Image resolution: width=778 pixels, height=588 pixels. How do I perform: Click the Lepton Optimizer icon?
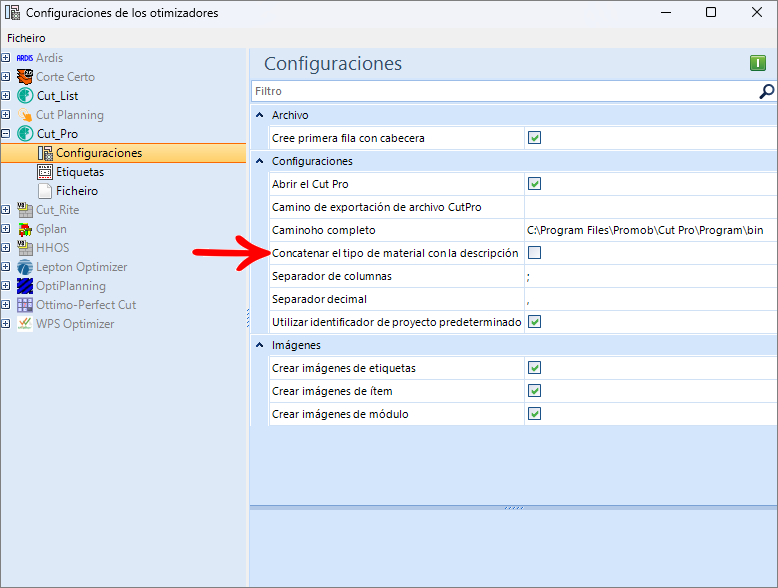coord(25,267)
